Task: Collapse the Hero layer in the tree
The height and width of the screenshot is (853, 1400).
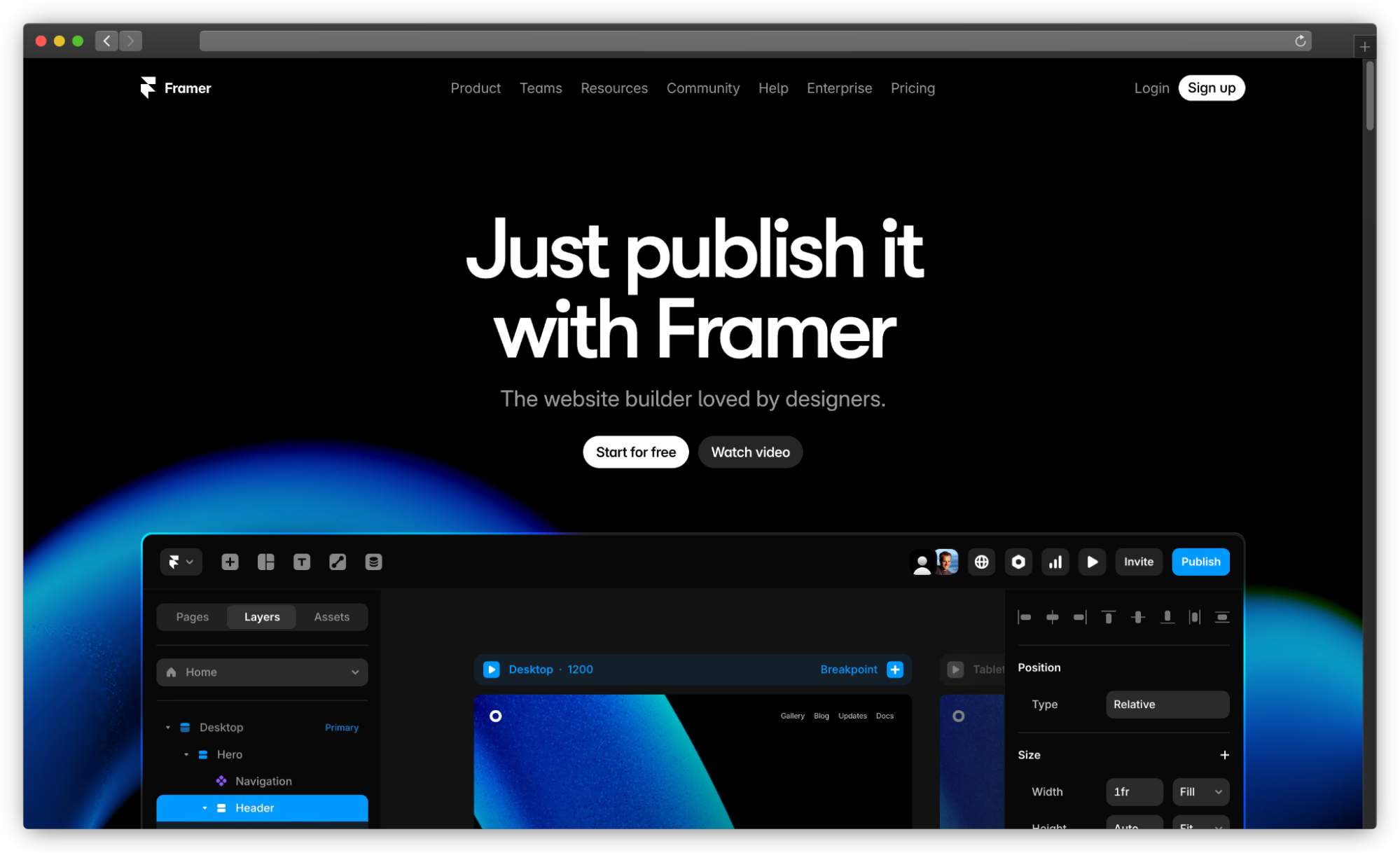Action: [x=186, y=754]
